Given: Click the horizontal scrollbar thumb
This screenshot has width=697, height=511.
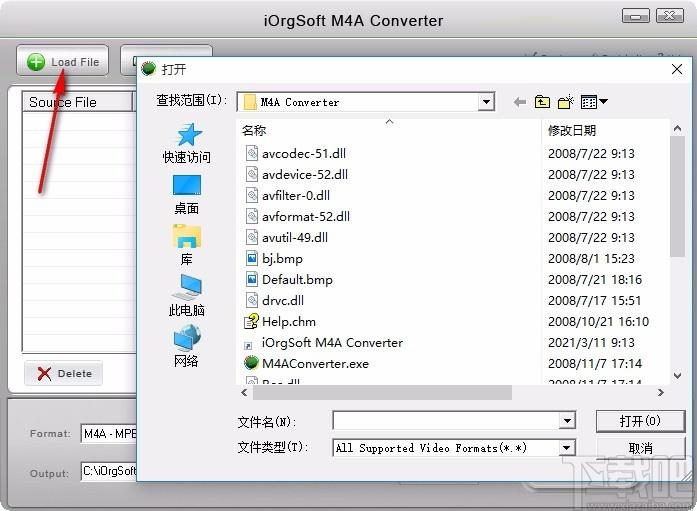Looking at the screenshot, I should (x=382, y=392).
